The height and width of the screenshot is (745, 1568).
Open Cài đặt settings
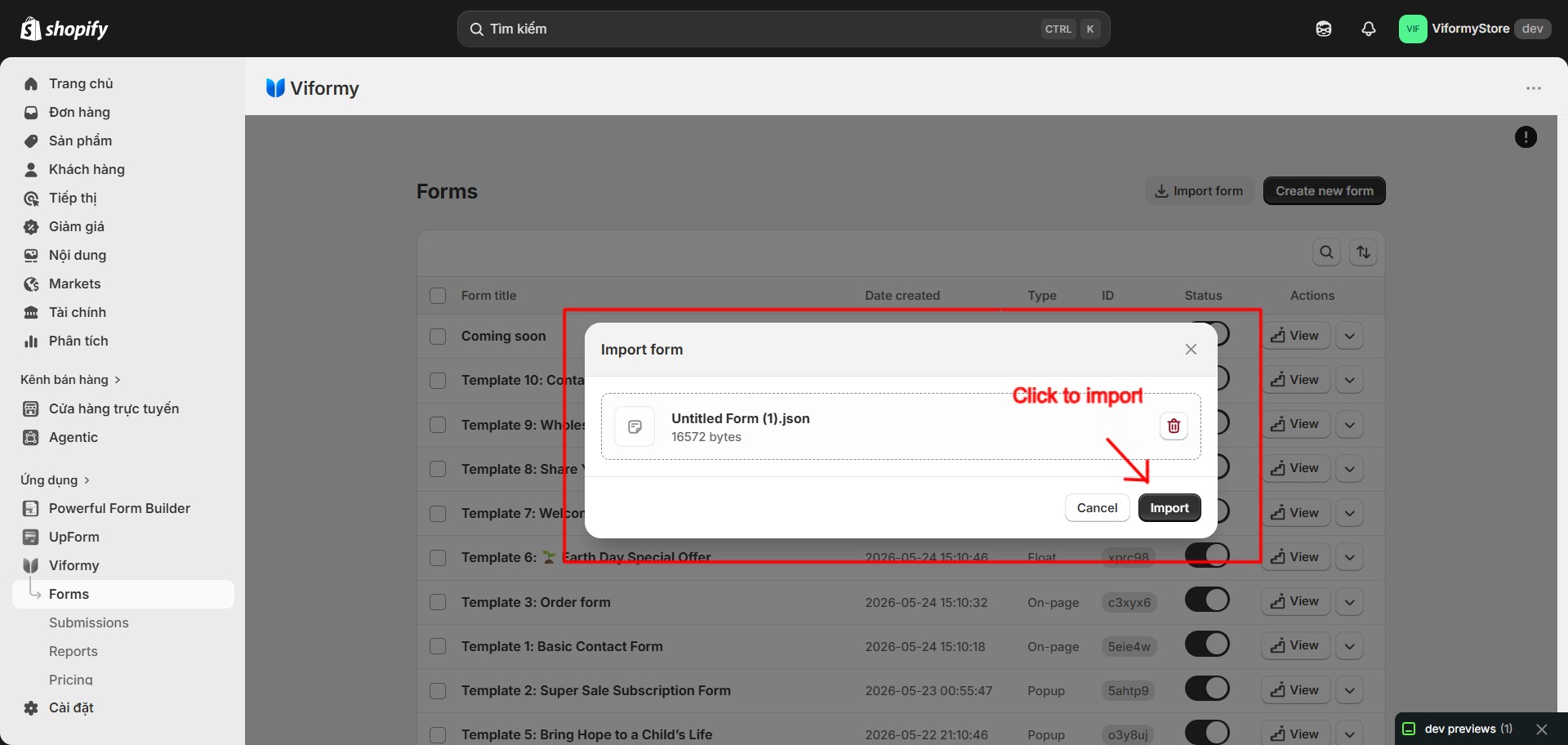tap(122, 707)
